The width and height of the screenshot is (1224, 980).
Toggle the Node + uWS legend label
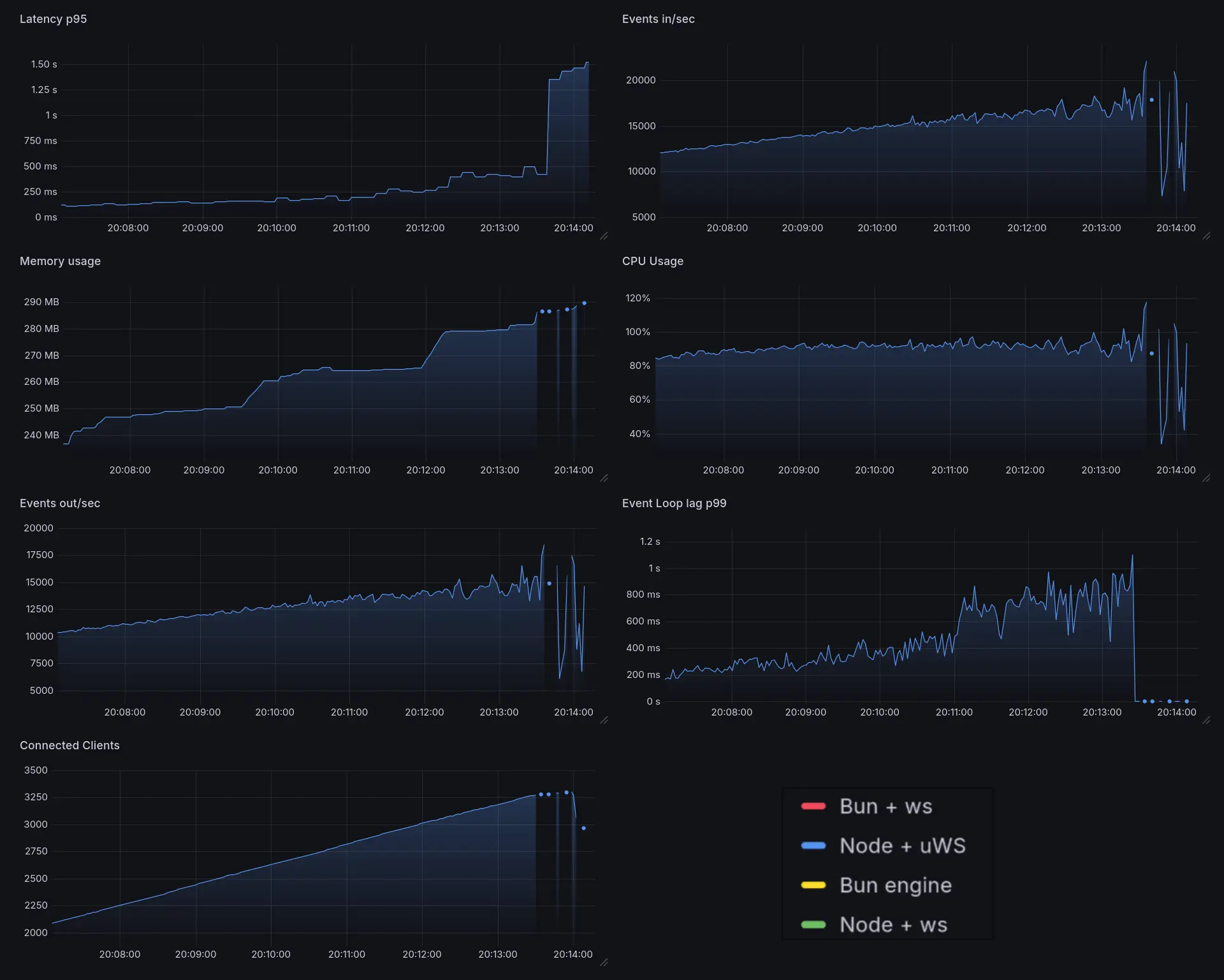point(902,846)
